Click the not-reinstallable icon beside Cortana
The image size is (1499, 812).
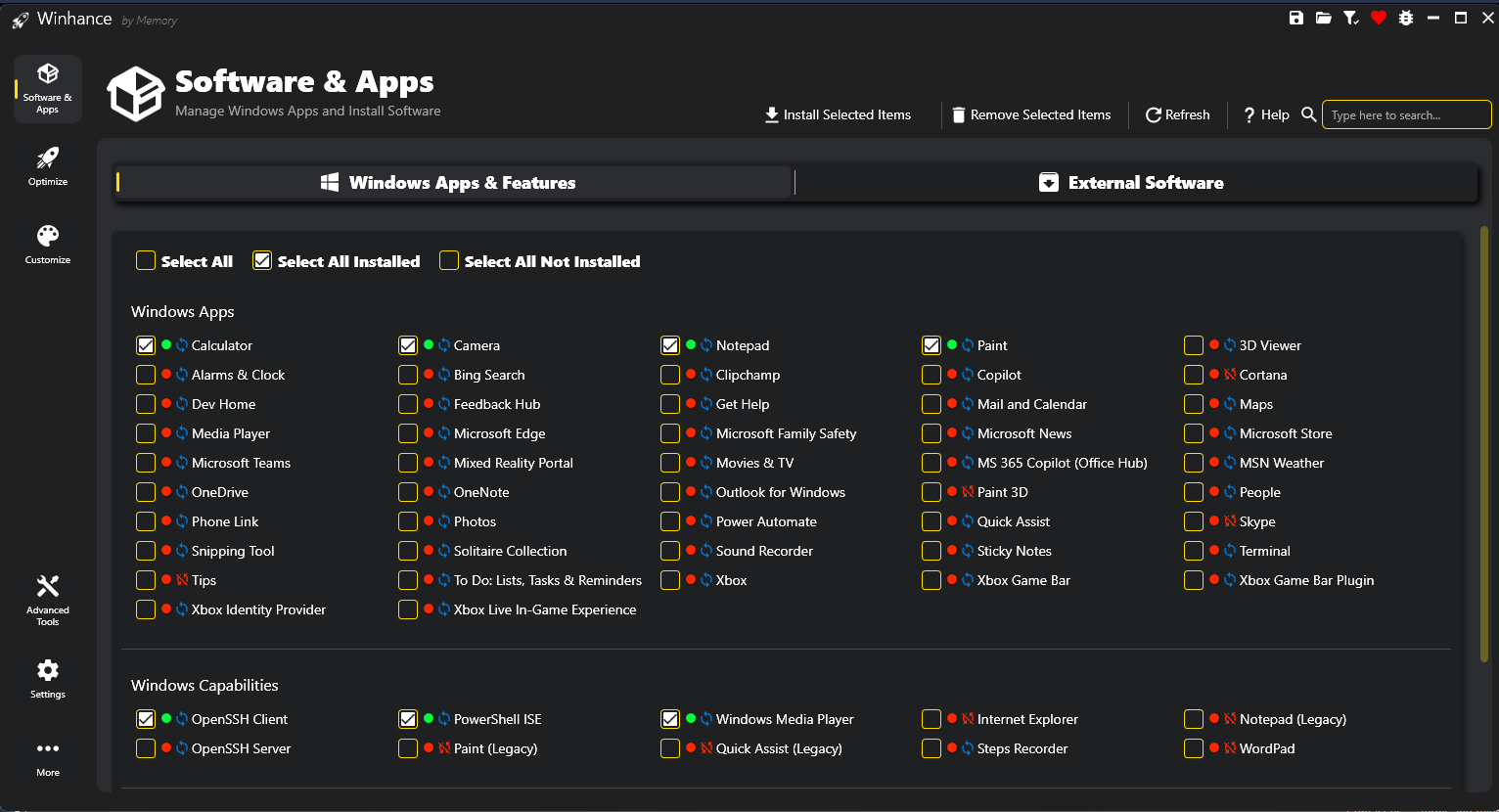coord(1230,375)
